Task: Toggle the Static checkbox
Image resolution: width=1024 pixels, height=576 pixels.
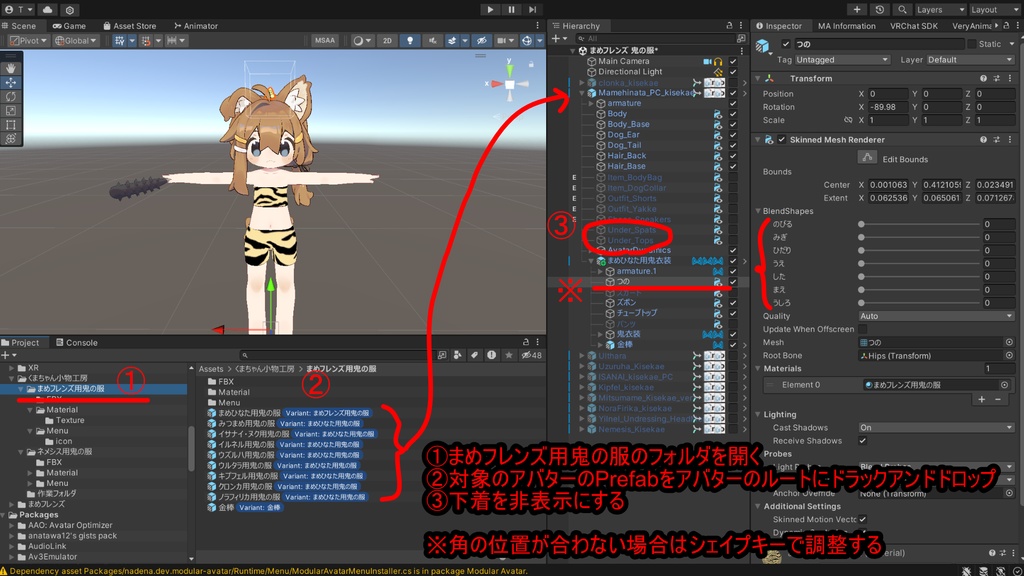Action: pyautogui.click(x=972, y=44)
